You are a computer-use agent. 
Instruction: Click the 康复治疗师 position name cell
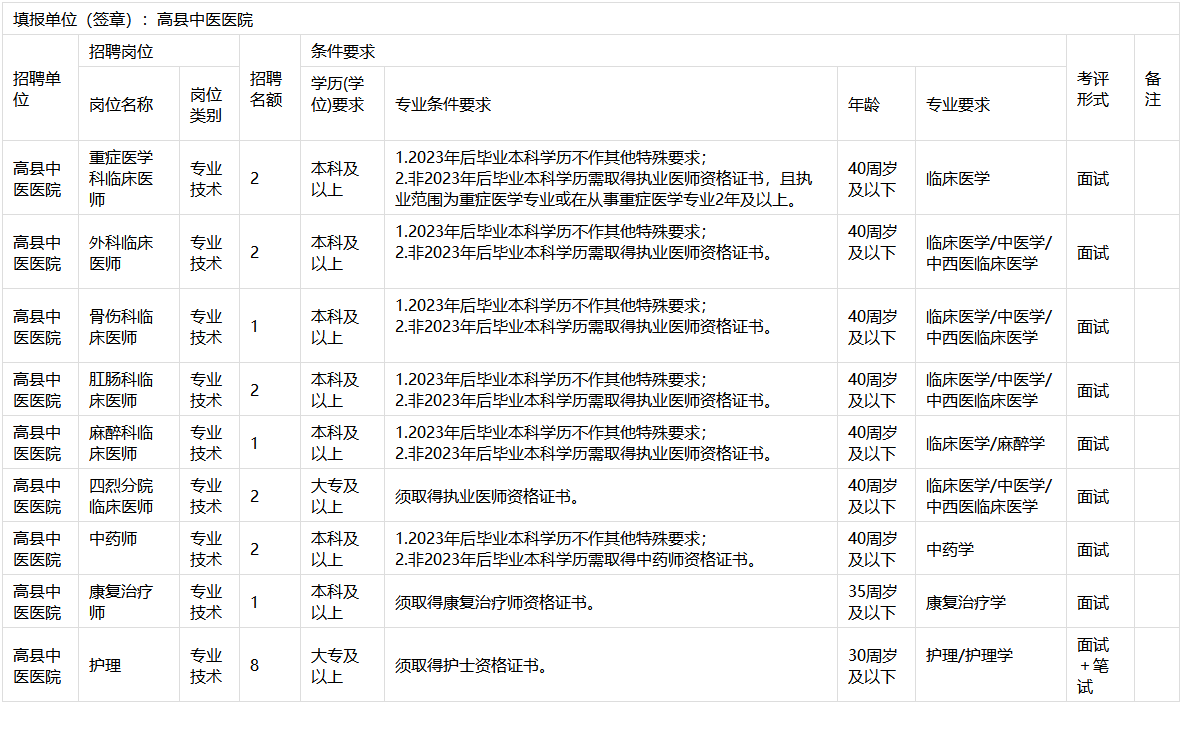122,602
